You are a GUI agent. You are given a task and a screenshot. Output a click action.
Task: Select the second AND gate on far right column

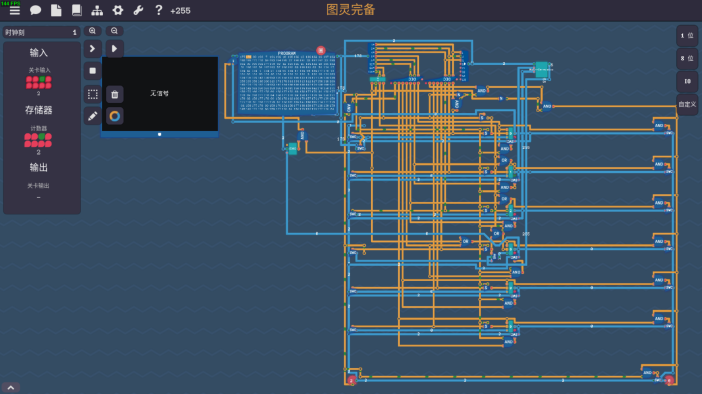659,164
